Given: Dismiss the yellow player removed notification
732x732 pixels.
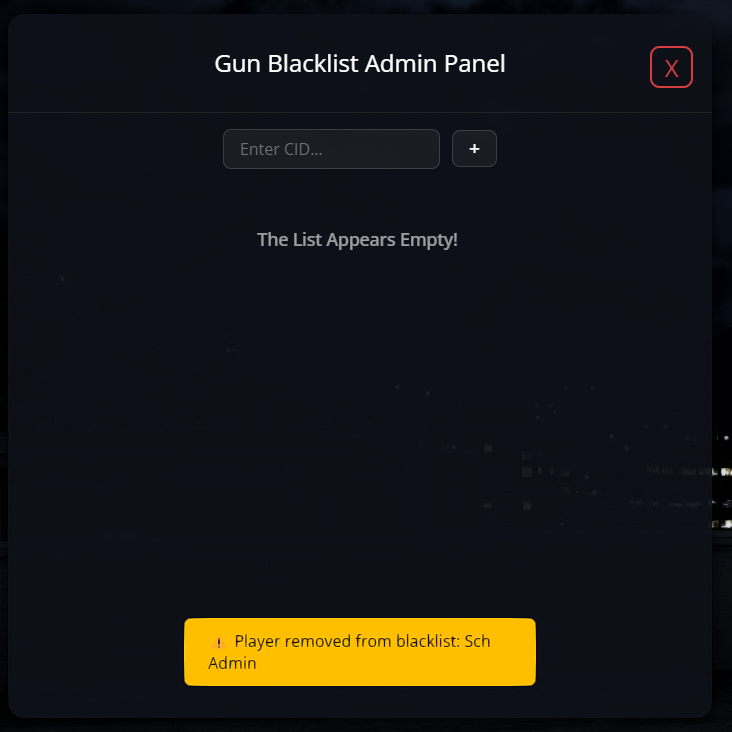Looking at the screenshot, I should [x=359, y=652].
